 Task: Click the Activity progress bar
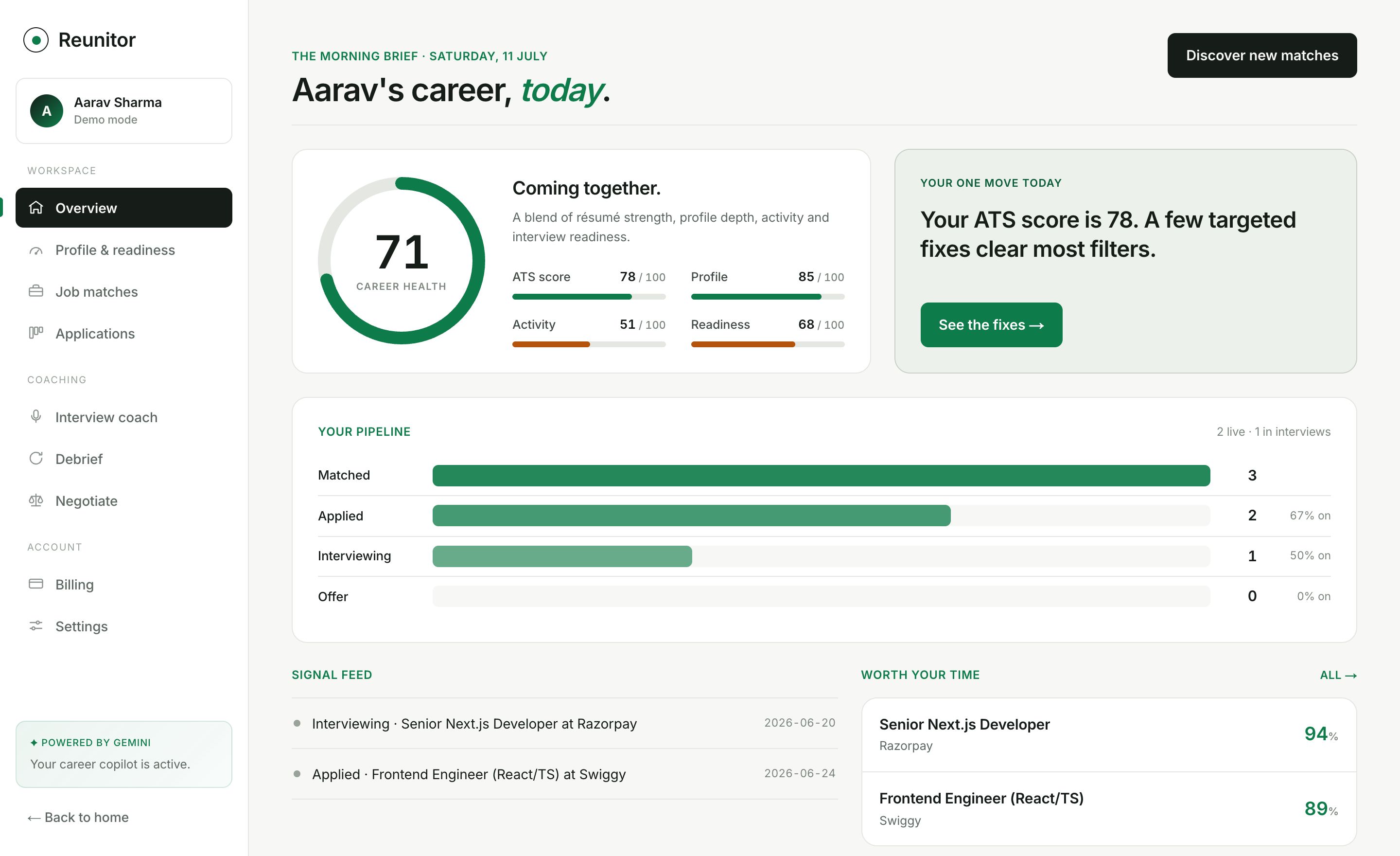click(x=589, y=344)
